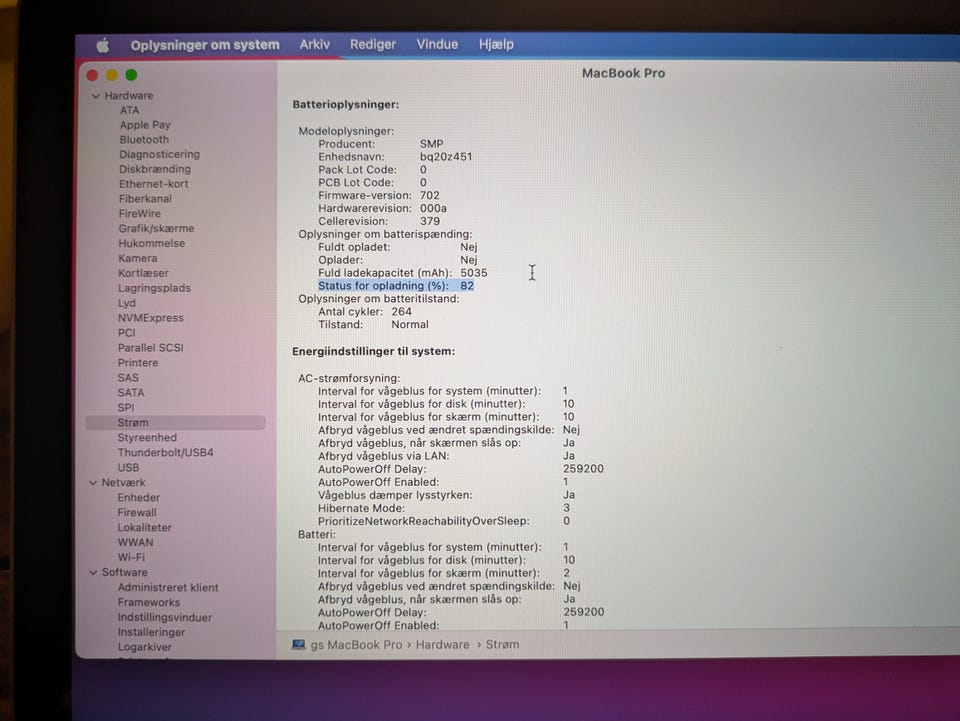Select Styreenhed in the sidebar
The width and height of the screenshot is (960, 721).
pyautogui.click(x=147, y=438)
